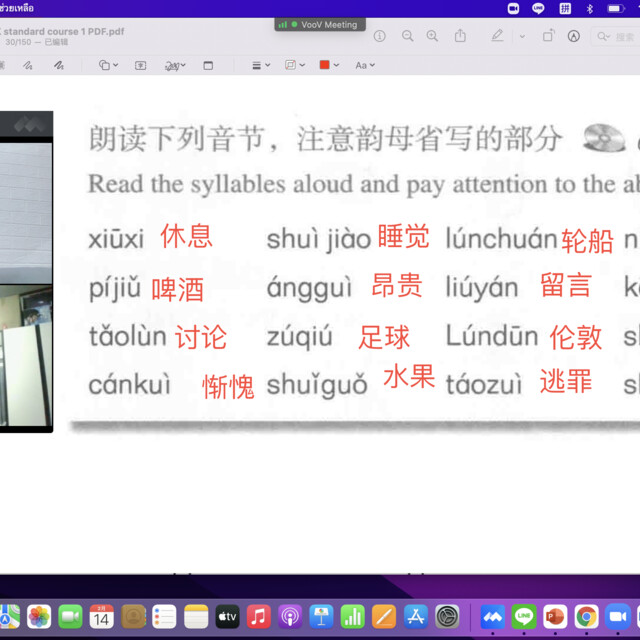
Task: Click the LINE icon in menu bar
Action: pyautogui.click(x=538, y=8)
